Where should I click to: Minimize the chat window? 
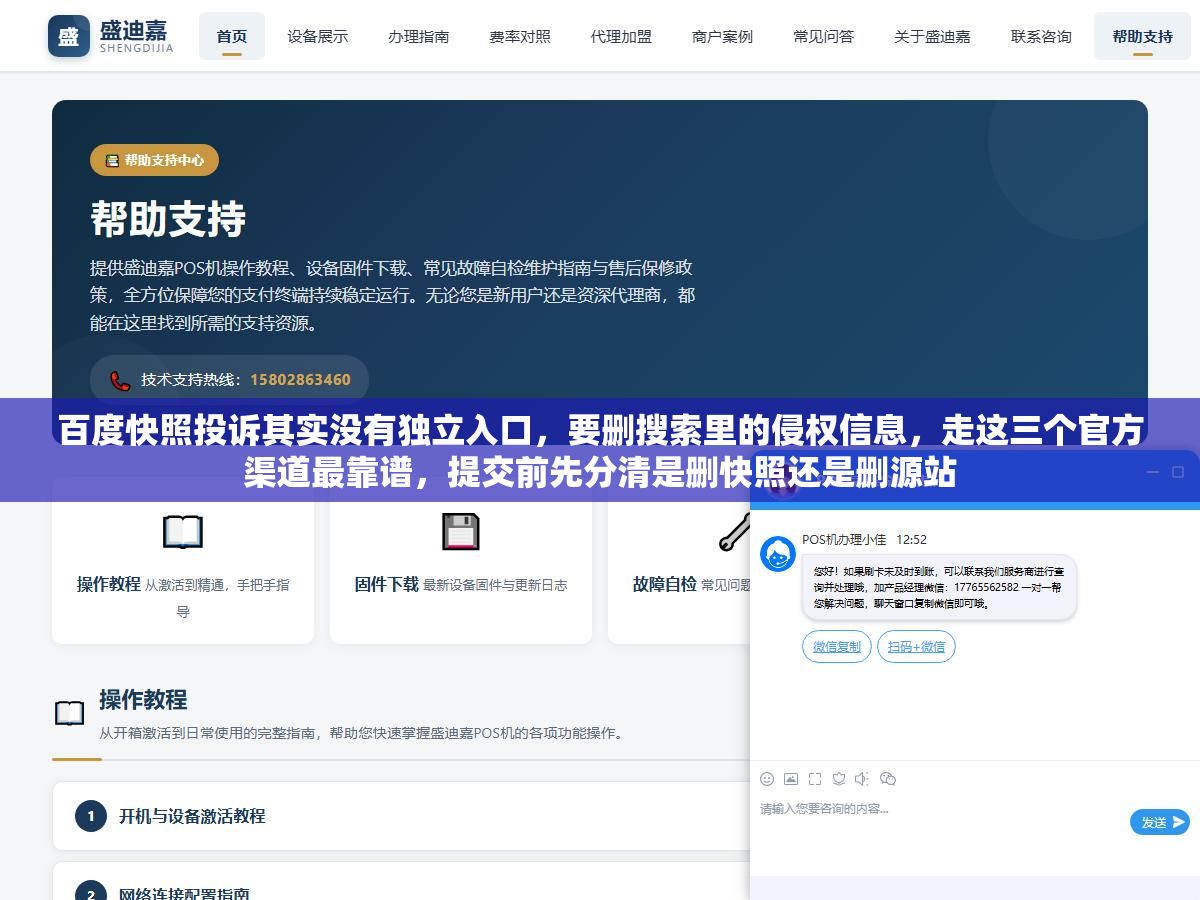pyautogui.click(x=1152, y=472)
